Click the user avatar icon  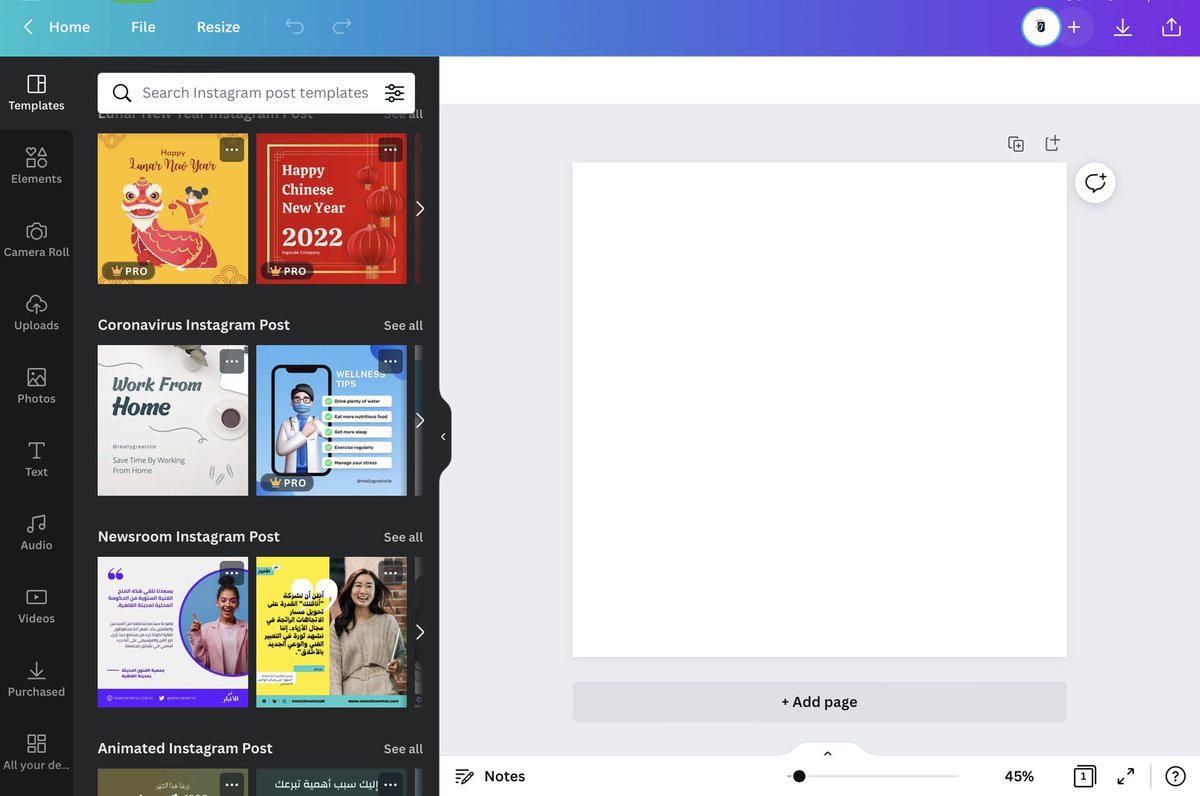(x=1041, y=27)
